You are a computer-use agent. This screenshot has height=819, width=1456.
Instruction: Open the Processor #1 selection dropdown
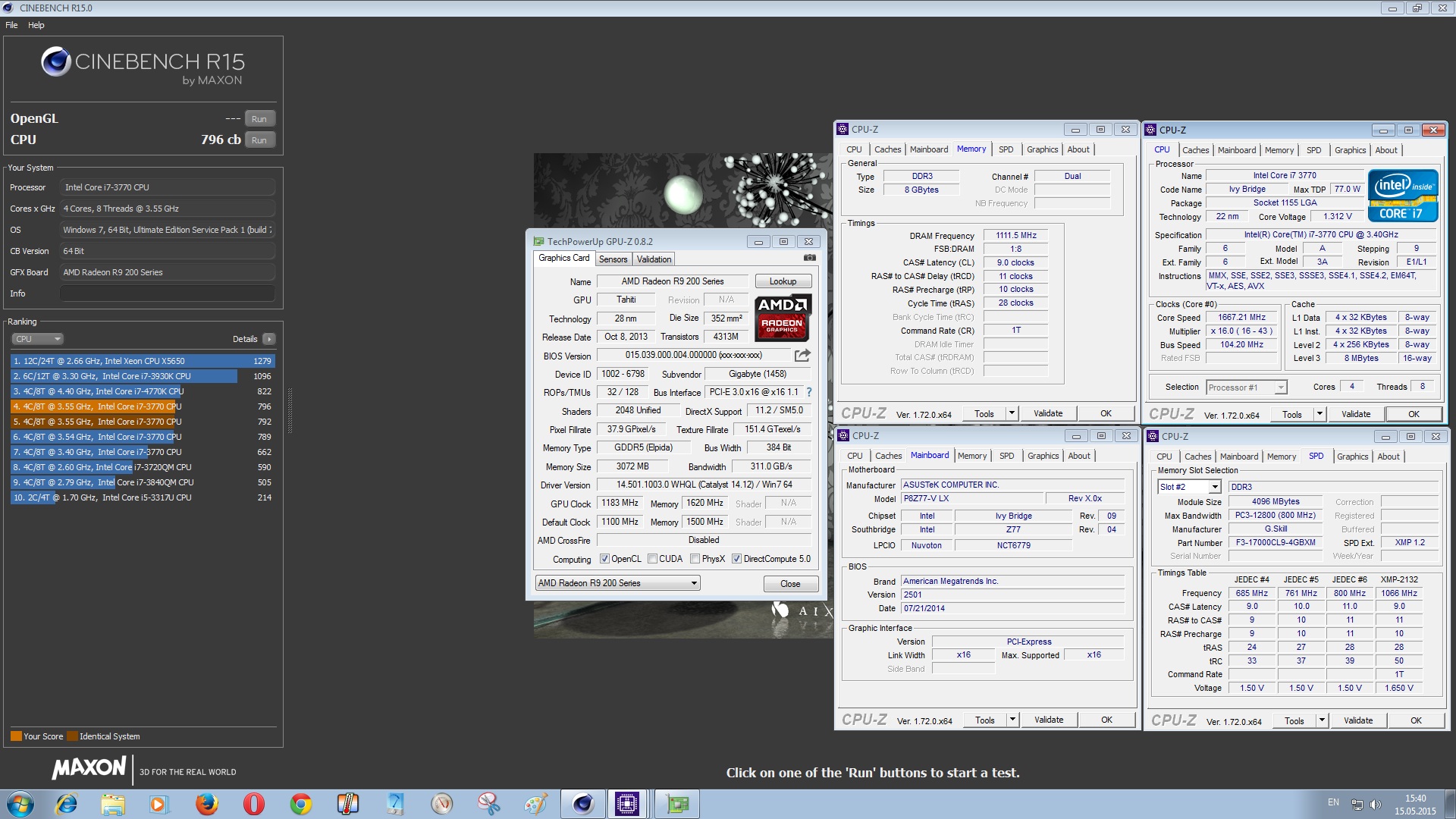(x=1246, y=388)
